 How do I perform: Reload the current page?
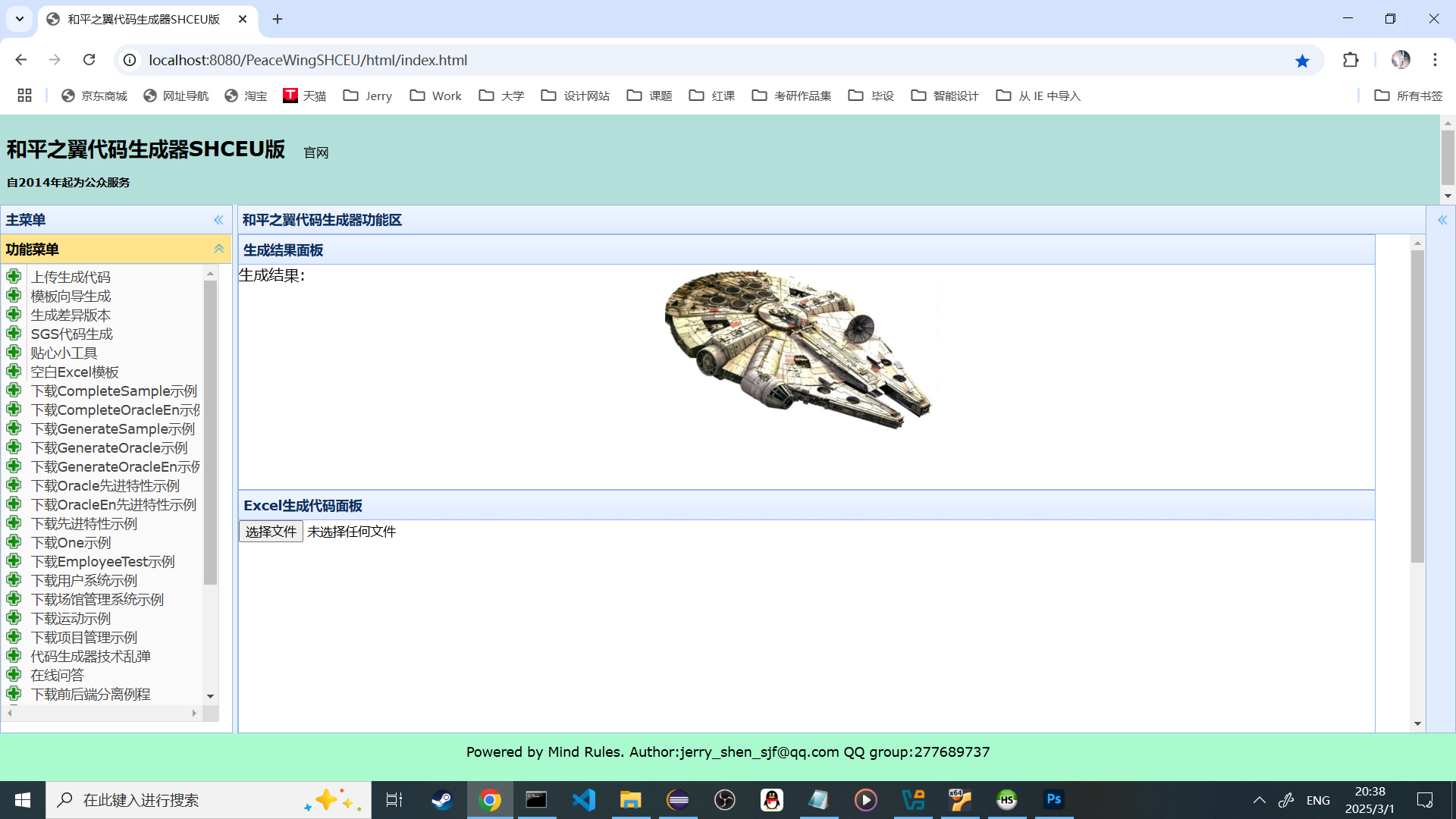(89, 60)
